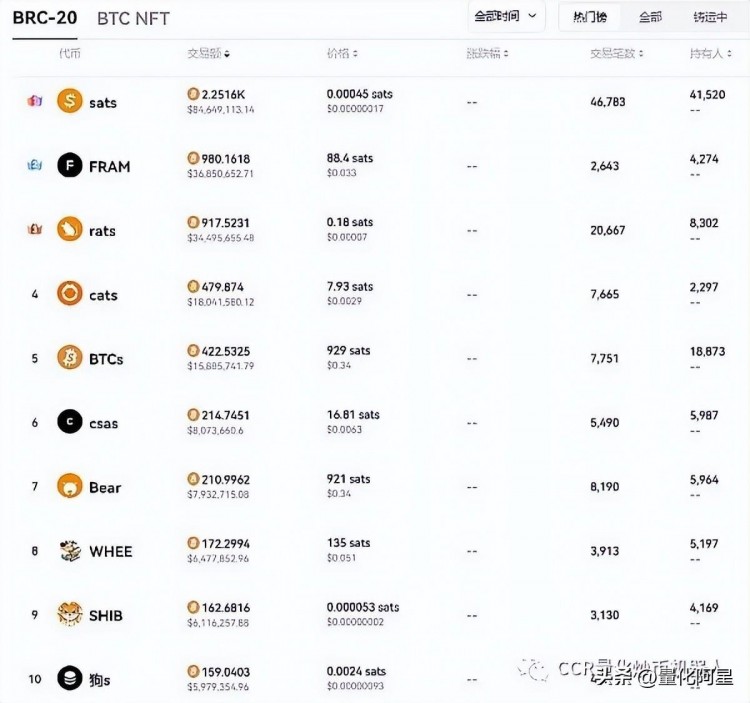This screenshot has width=750, height=703.
Task: Sort by 交易额 column arrow
Action: click(x=227, y=54)
